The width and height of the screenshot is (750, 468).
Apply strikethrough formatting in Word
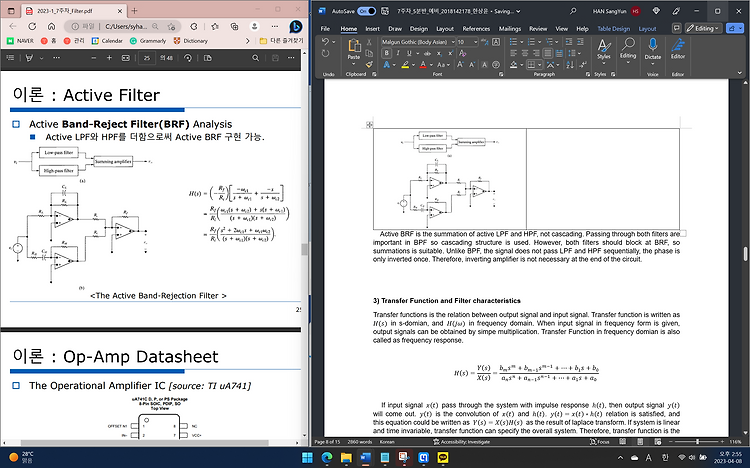(427, 54)
